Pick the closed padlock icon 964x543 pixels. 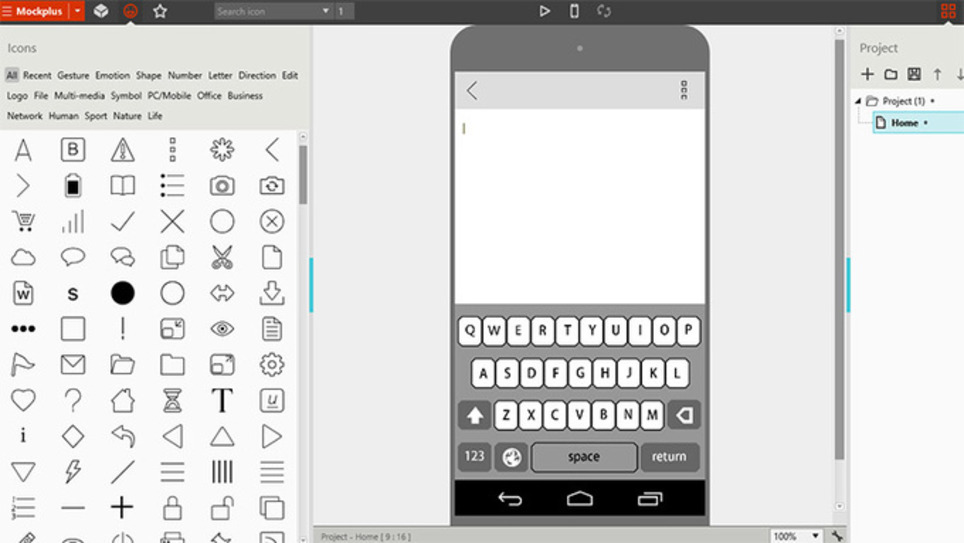172,508
